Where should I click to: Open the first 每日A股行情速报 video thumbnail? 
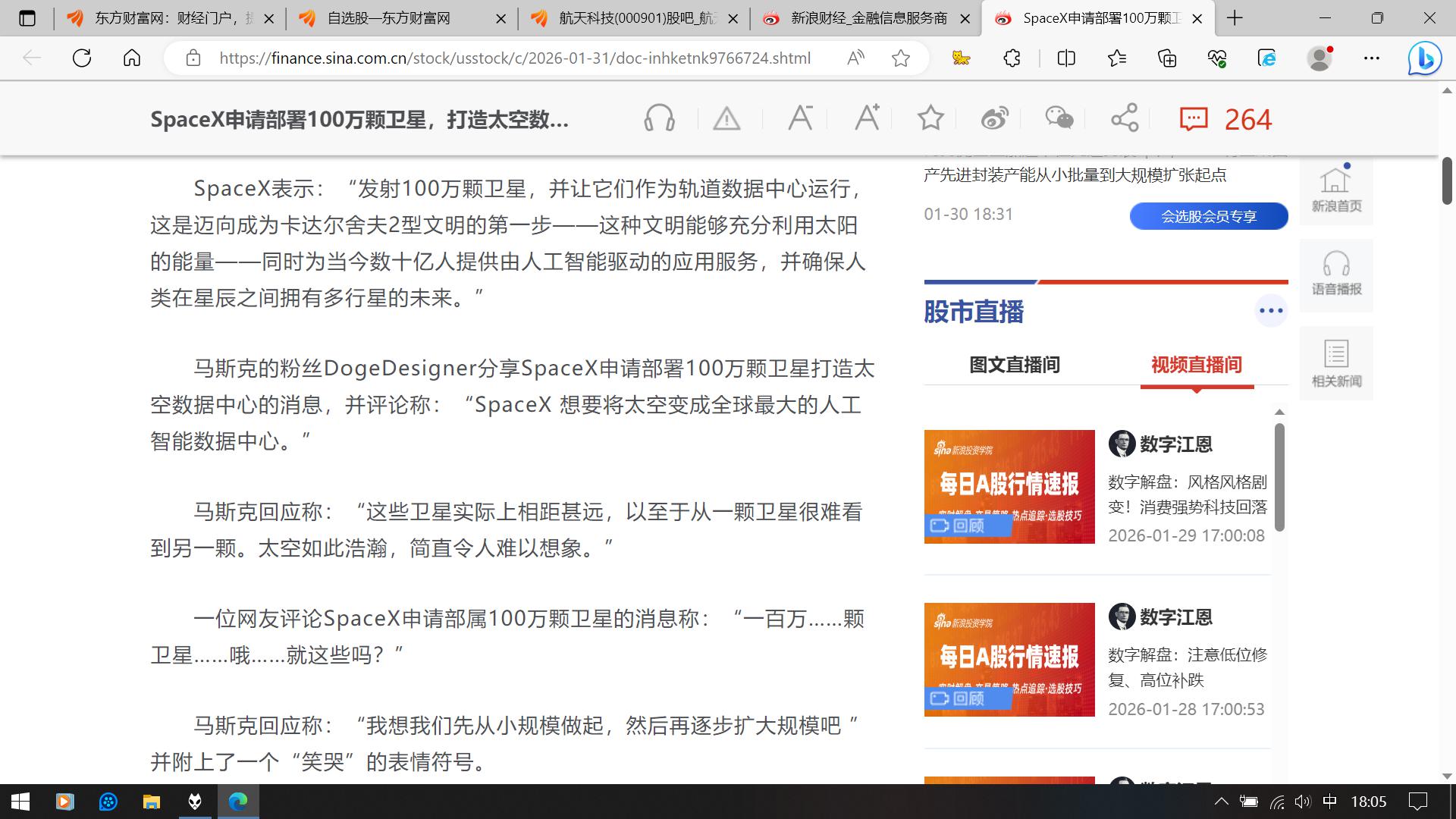click(x=1009, y=486)
